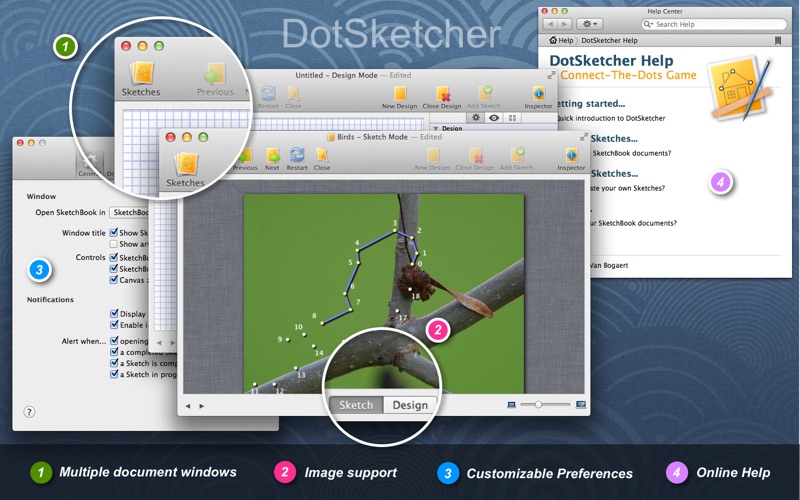Go to Previous sketch in Birds window
Viewport: 800px width, 500px height.
tap(245, 159)
